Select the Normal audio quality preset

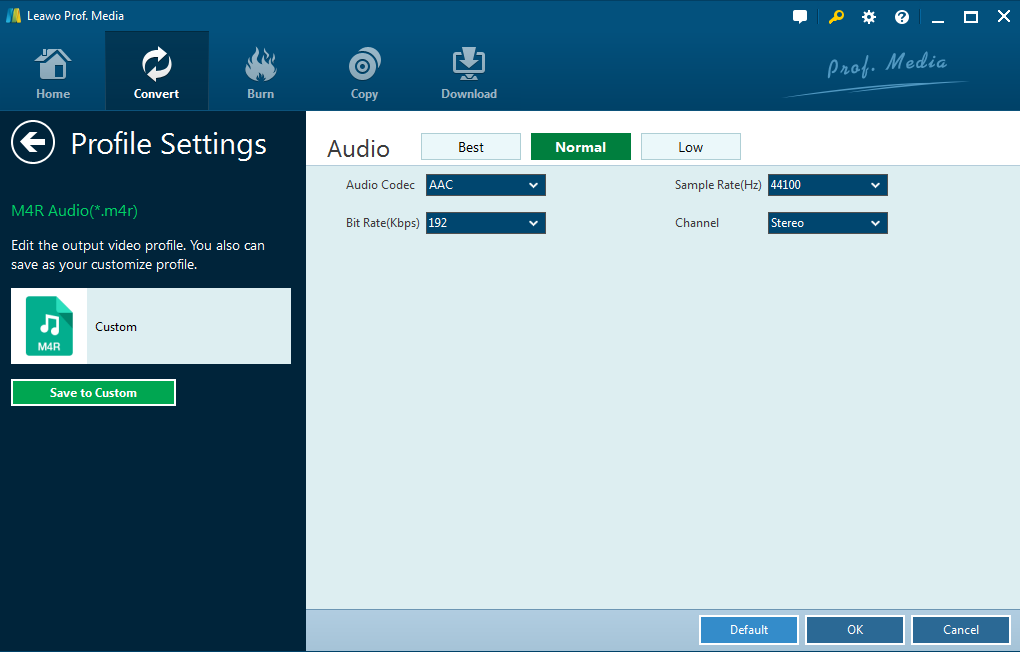(x=581, y=147)
